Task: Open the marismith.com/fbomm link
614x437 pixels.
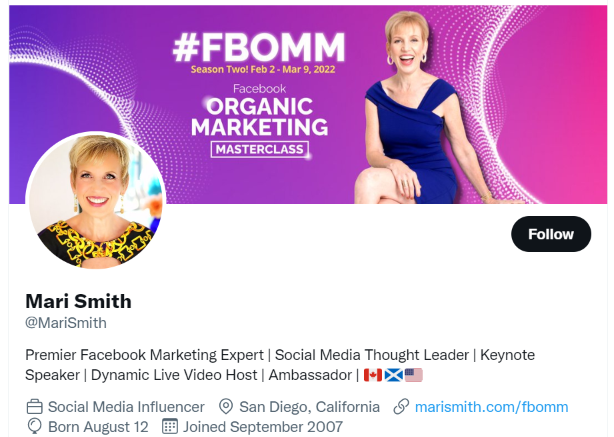Action: pos(491,407)
